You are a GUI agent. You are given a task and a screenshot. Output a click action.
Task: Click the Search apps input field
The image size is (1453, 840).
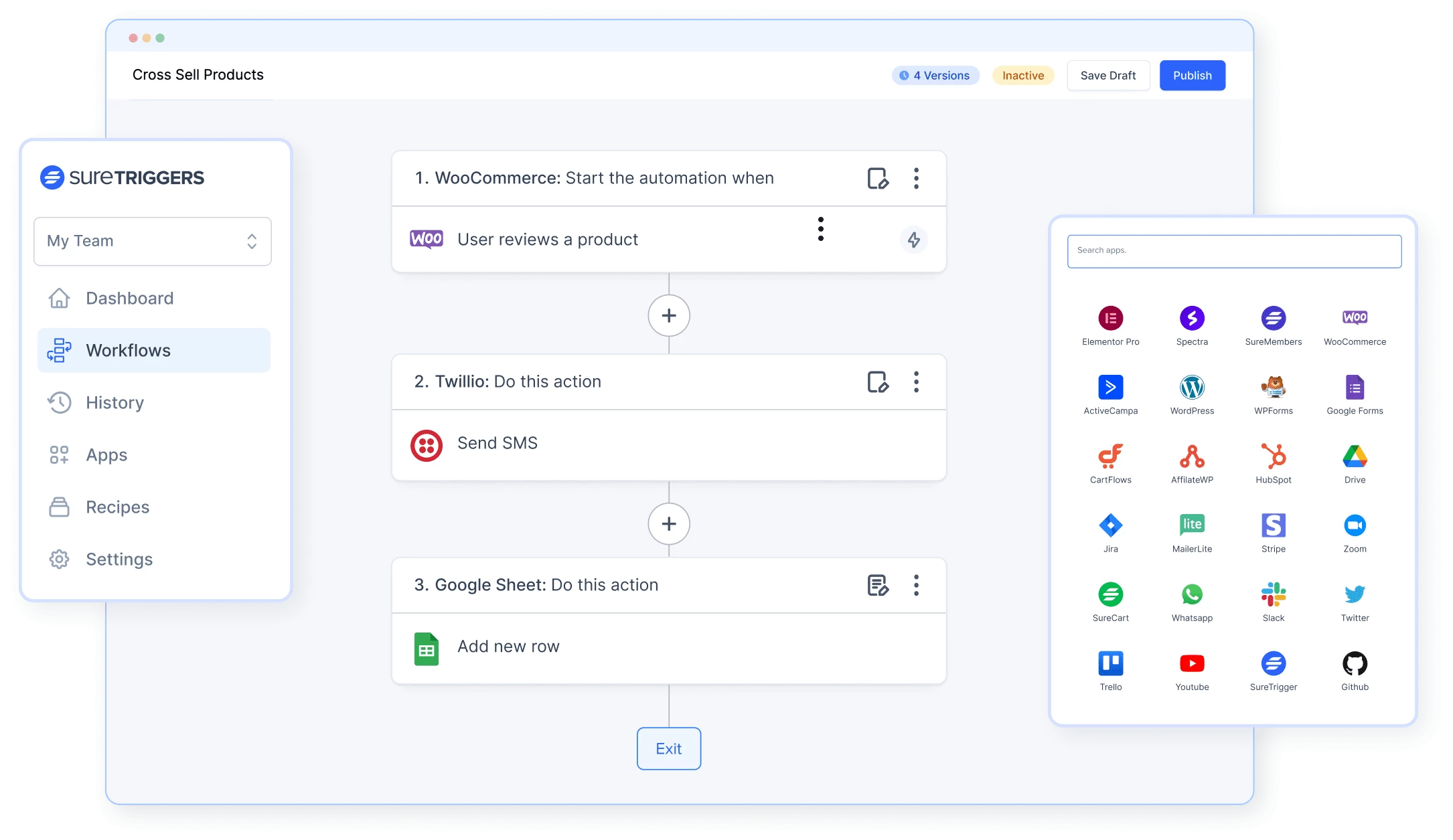pyautogui.click(x=1233, y=251)
